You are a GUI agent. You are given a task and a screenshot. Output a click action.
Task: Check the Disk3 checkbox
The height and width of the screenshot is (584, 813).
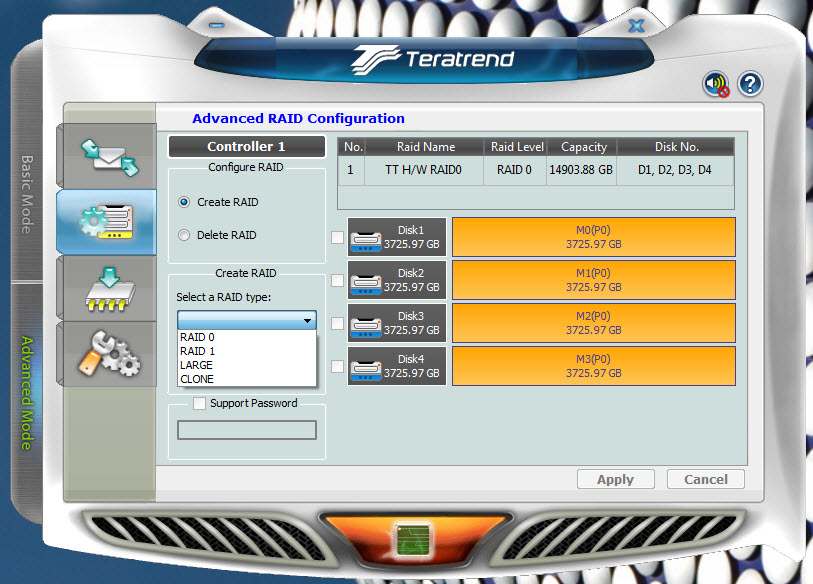point(338,323)
